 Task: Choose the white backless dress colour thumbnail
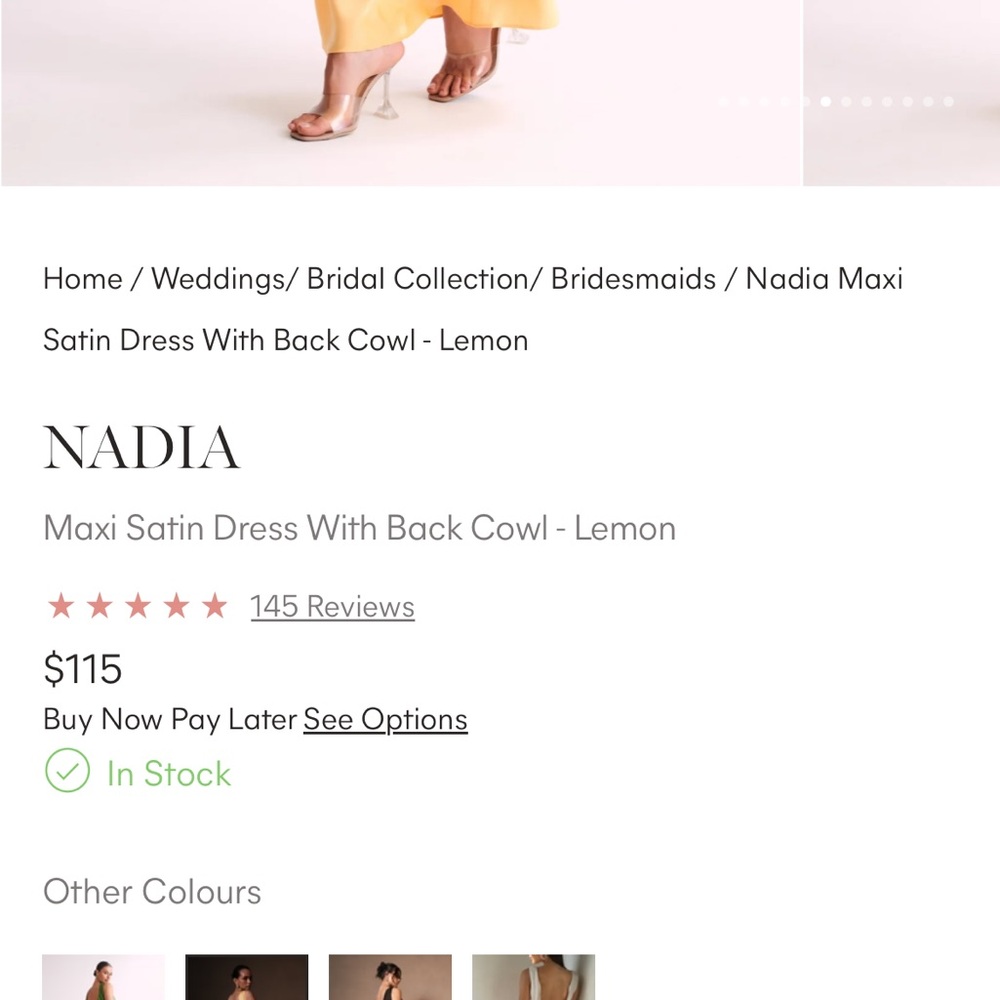point(534,977)
